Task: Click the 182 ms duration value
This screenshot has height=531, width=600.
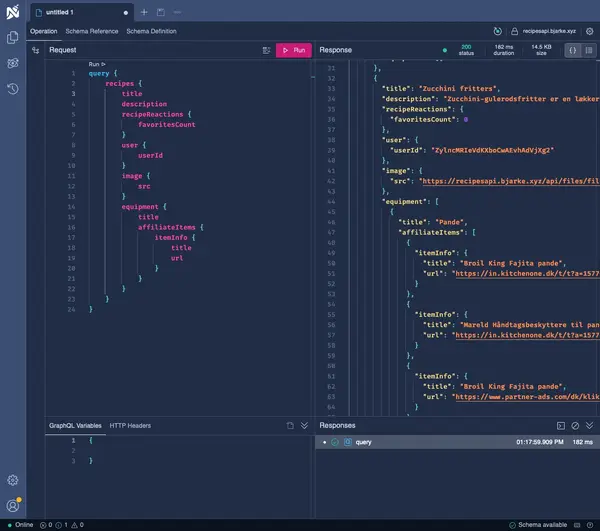Action: [x=504, y=50]
